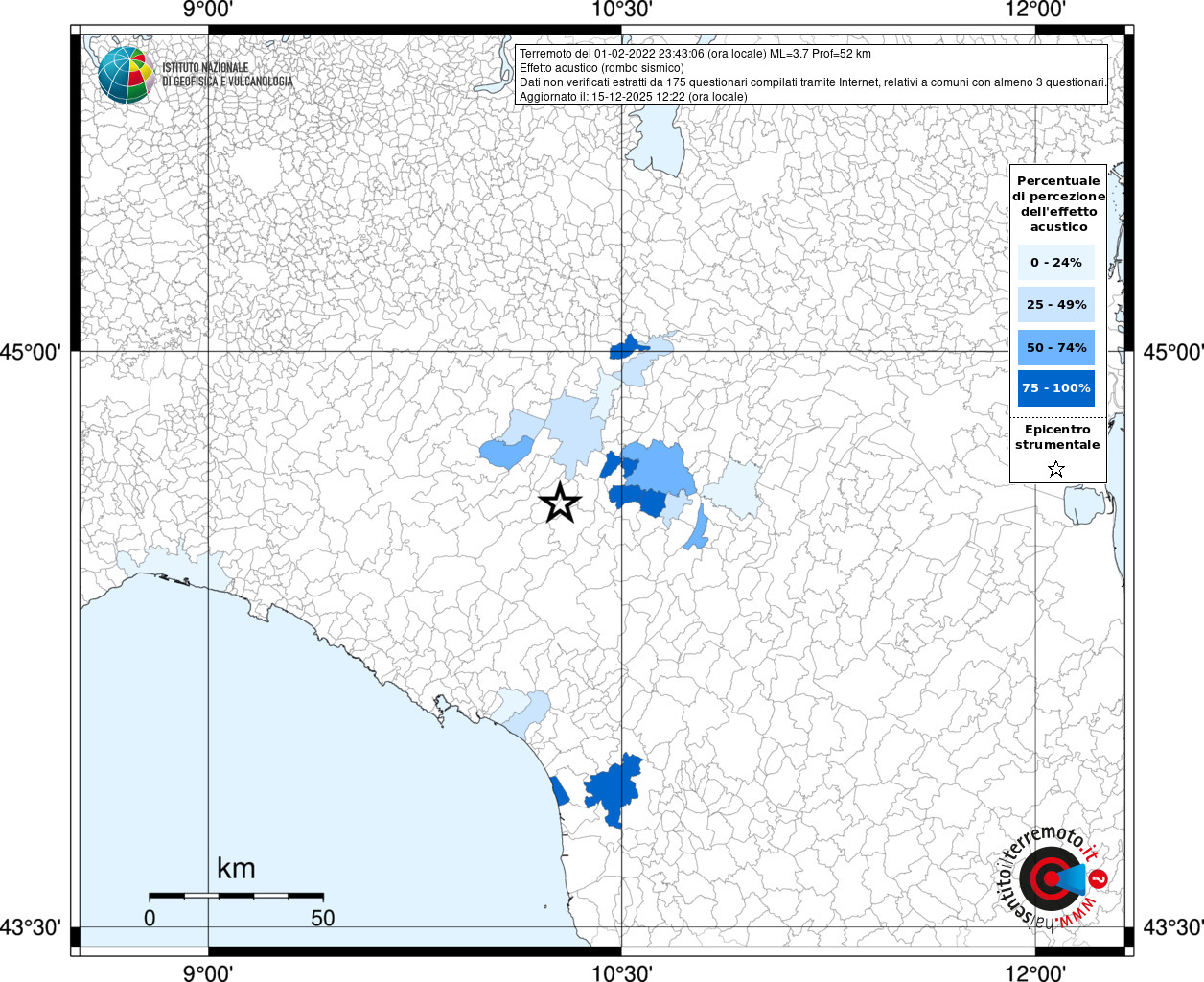The image size is (1204, 982).
Task: Click the 'km' scale bar label
Action: click(236, 869)
